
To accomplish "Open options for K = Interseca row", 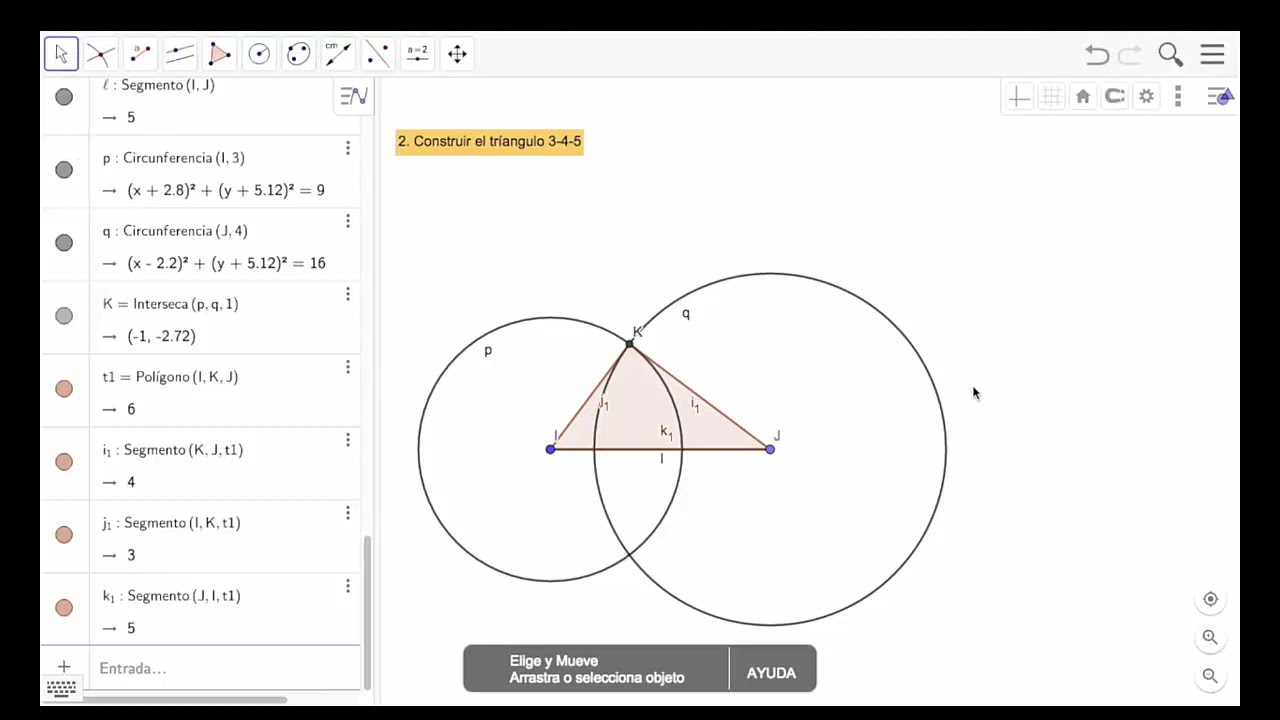I will pyautogui.click(x=348, y=294).
